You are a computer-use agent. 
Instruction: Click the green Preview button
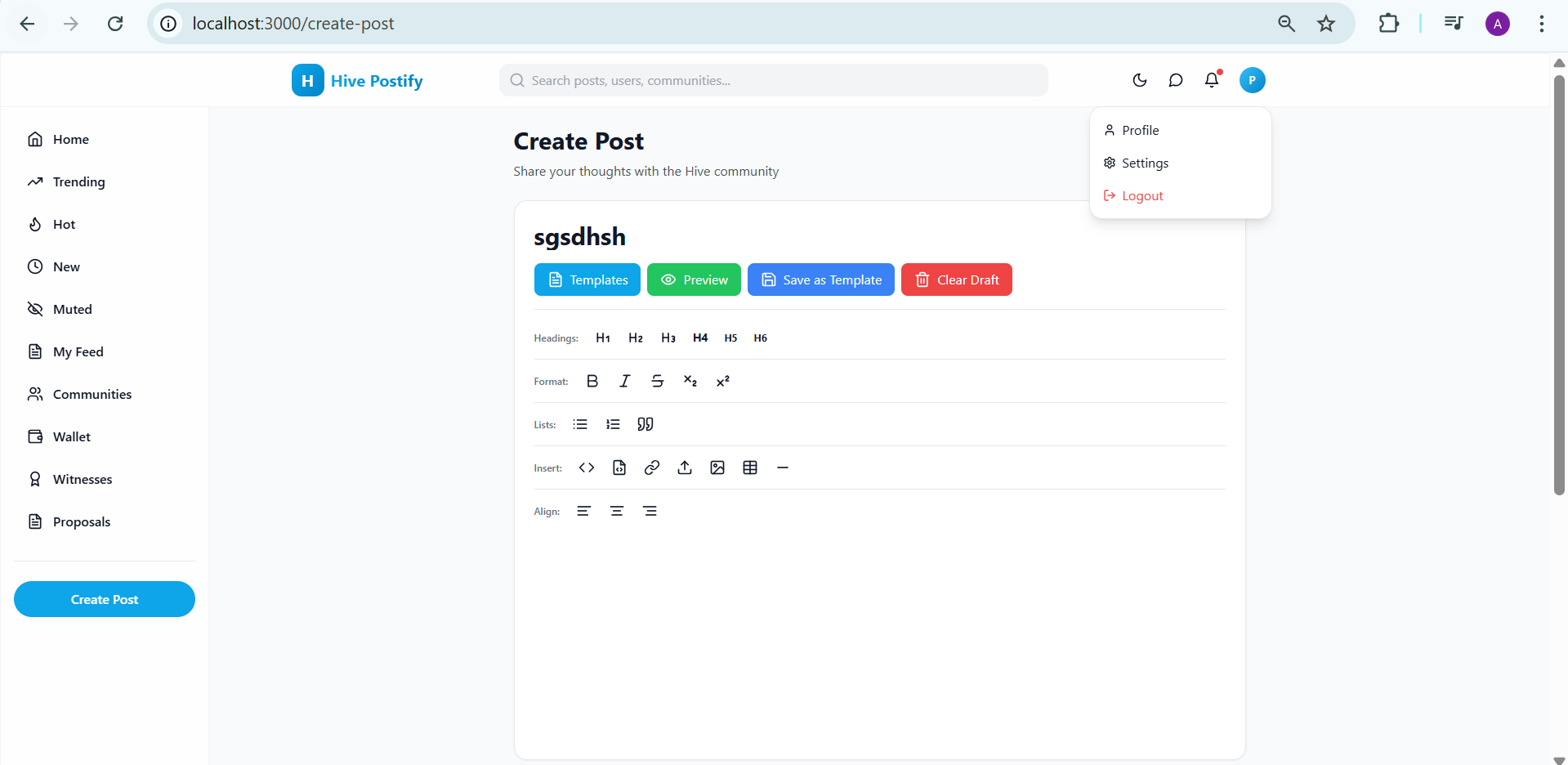coord(694,280)
